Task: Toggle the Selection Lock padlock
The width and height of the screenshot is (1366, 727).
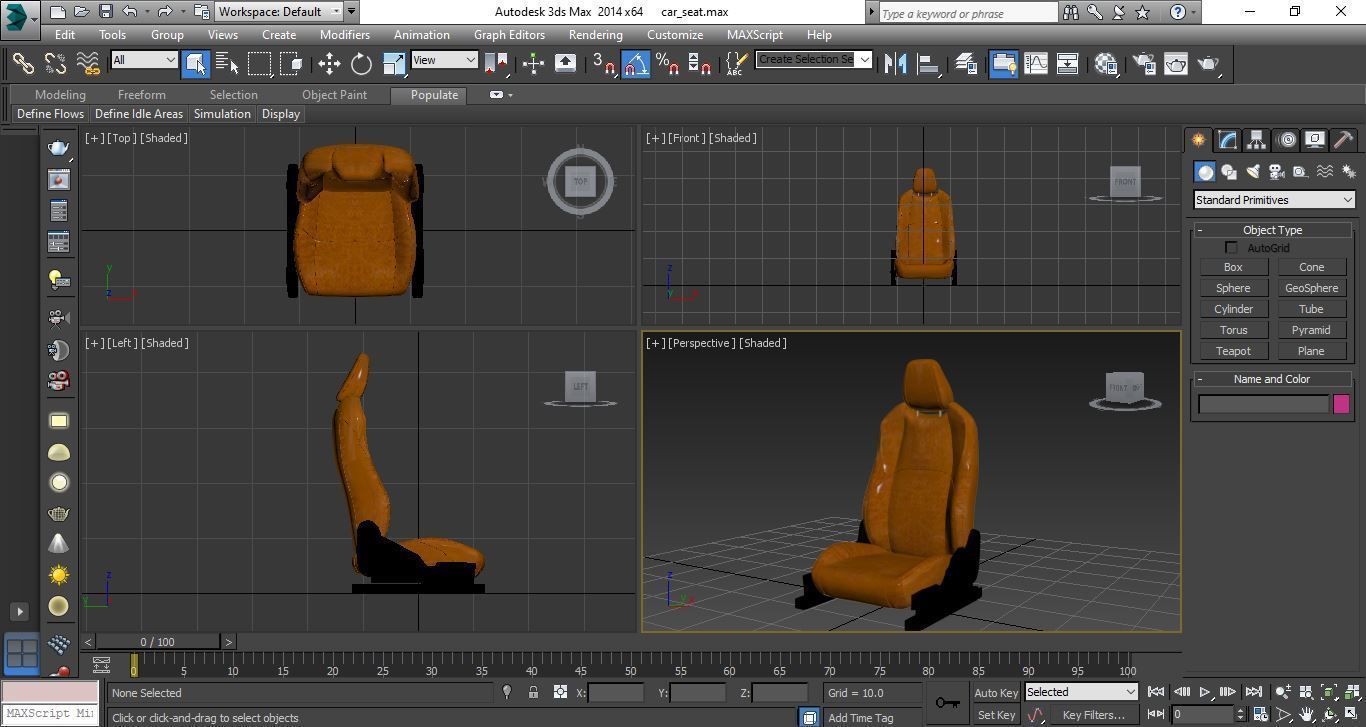Action: 533,692
